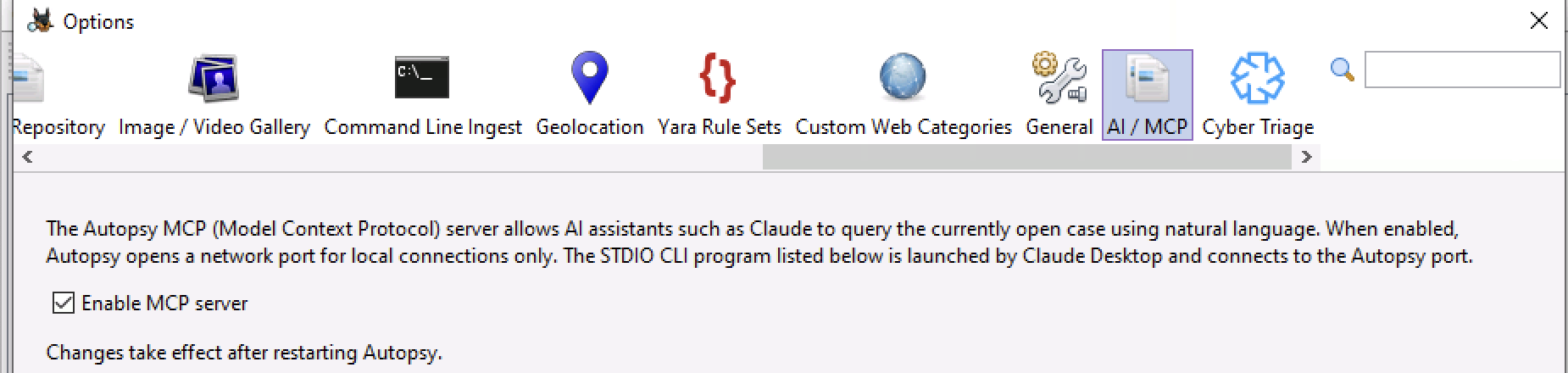
Task: Select the Command Line Ingest terminal icon
Action: 422,78
